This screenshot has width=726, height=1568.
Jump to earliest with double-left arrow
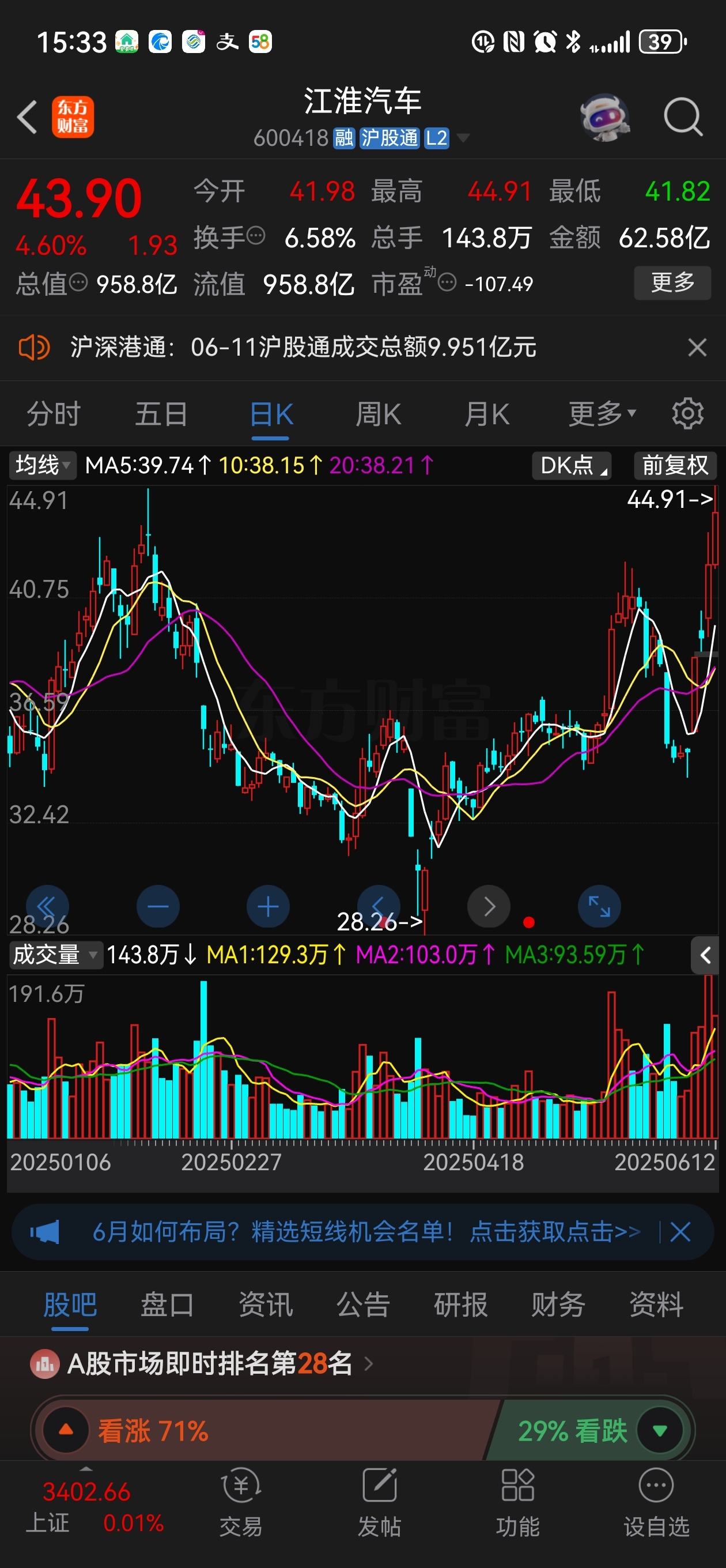47,906
